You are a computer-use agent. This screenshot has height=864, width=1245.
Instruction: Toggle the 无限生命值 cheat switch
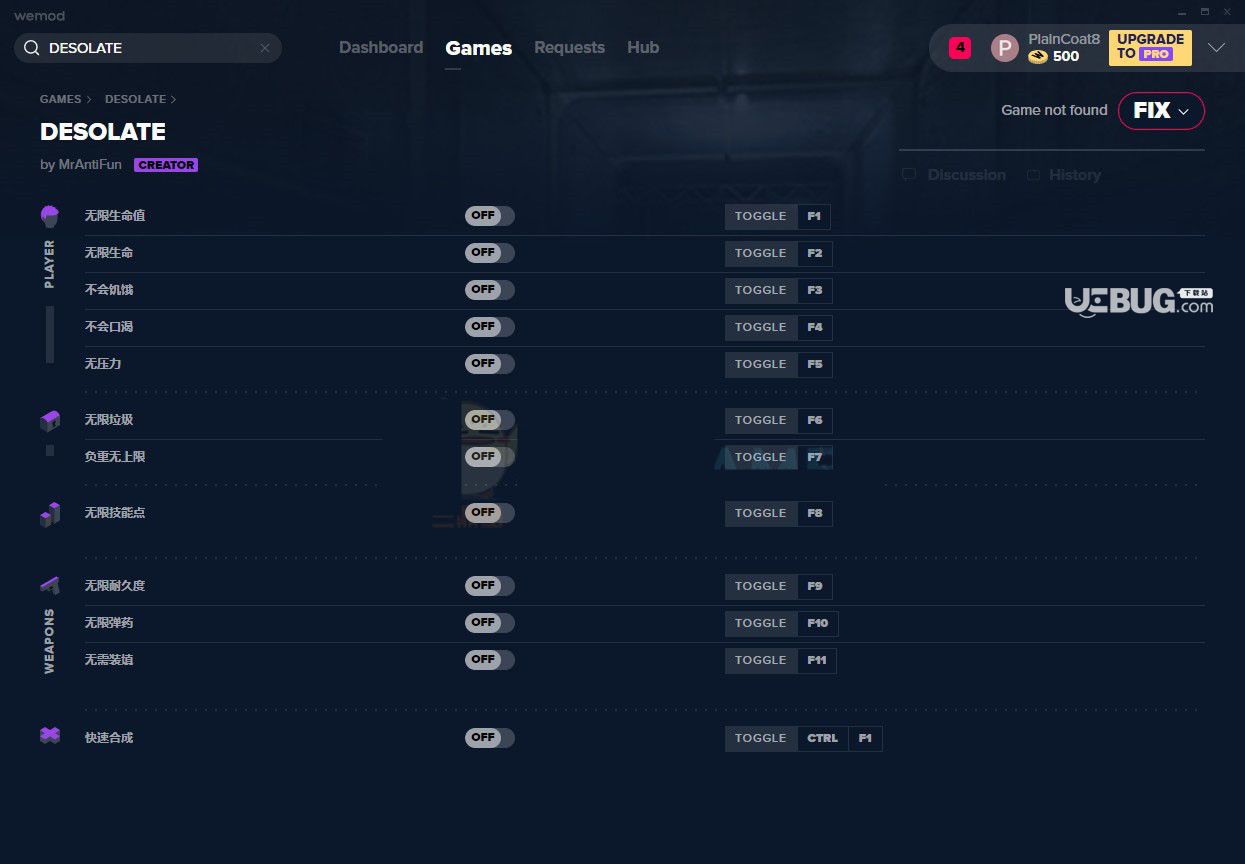point(490,216)
